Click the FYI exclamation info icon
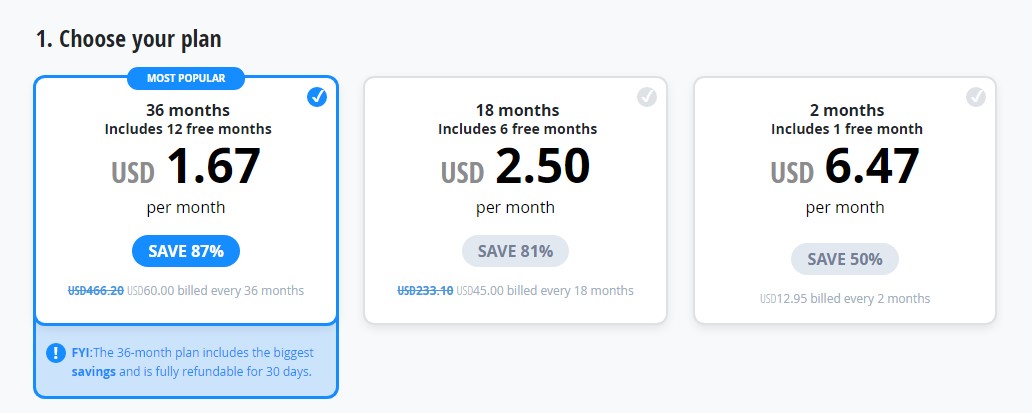 click(x=55, y=353)
